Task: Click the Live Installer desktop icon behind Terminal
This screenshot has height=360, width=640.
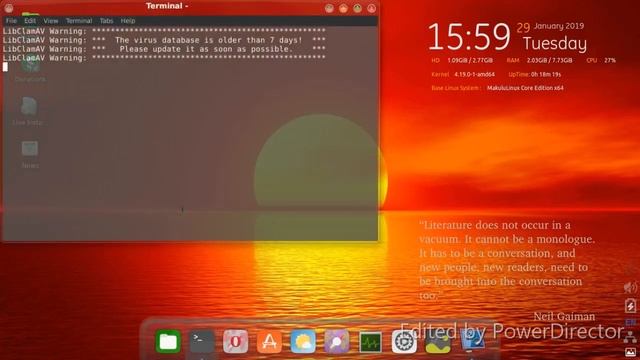Action: click(x=28, y=110)
